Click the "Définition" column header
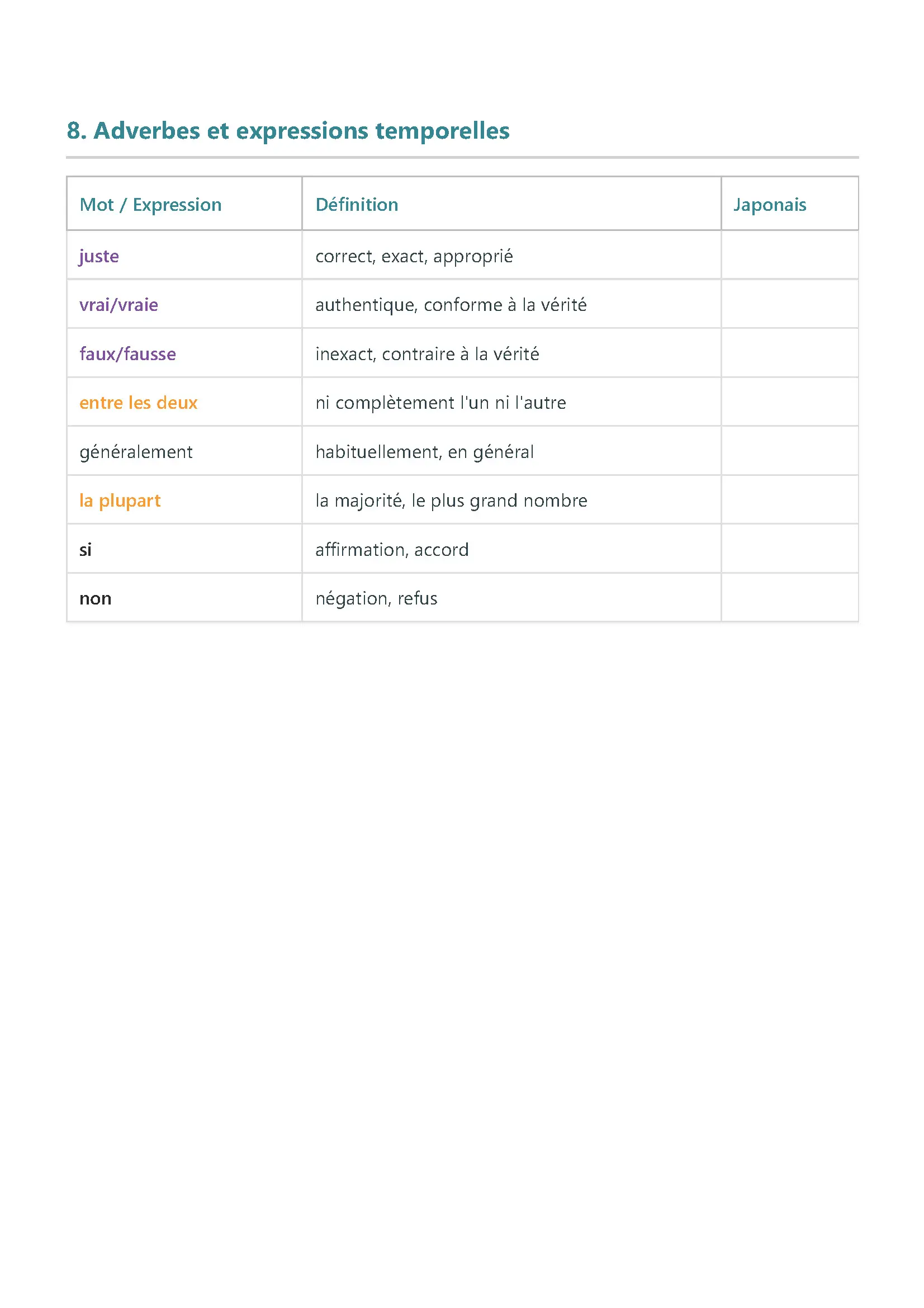The width and height of the screenshot is (924, 1308). 357,205
